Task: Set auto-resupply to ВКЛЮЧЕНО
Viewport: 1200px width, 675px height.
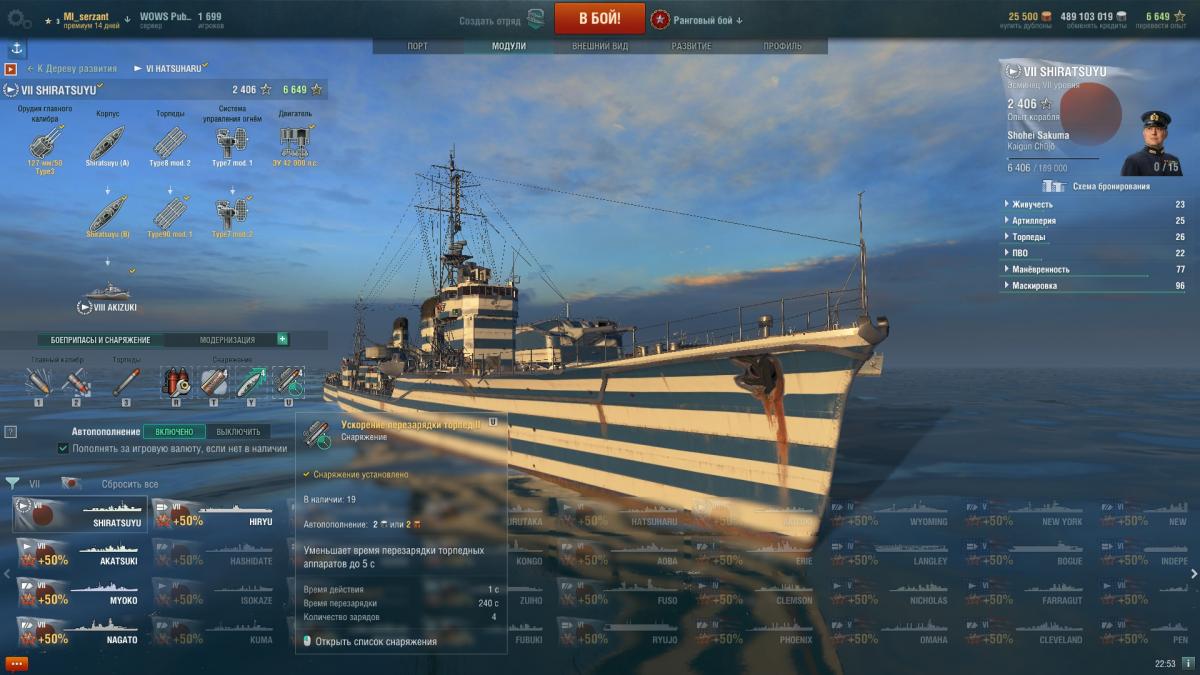Action: click(x=174, y=431)
